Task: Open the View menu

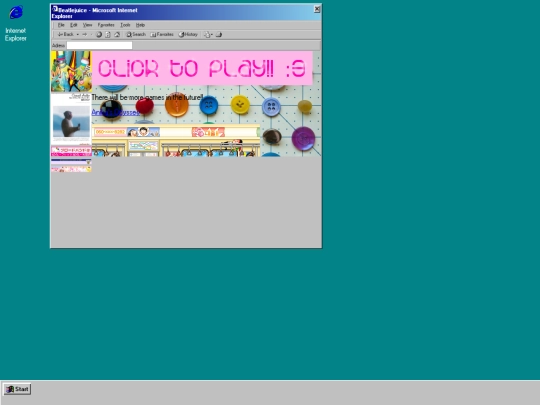Action: coord(87,25)
